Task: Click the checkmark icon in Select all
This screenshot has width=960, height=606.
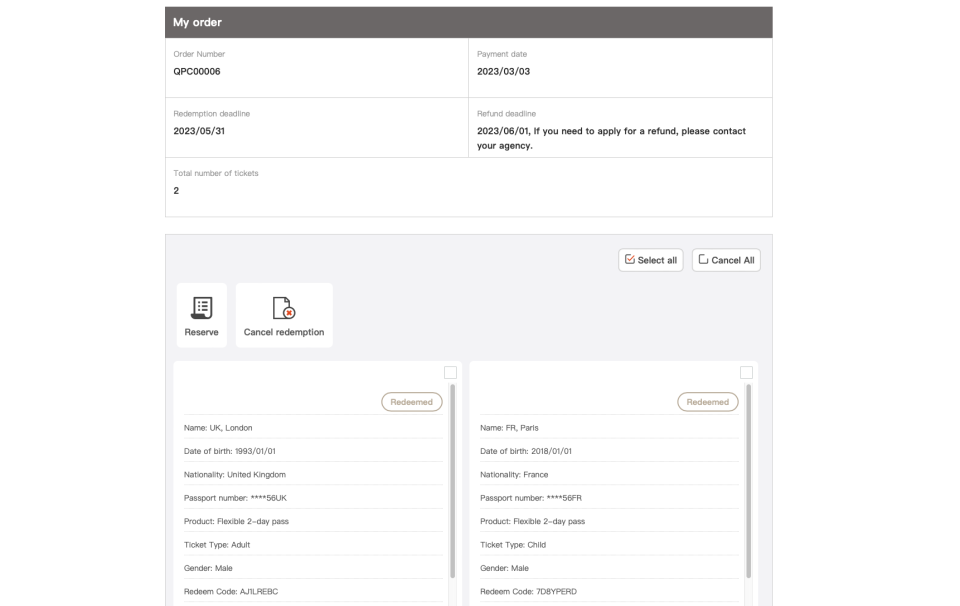Action: coord(629,260)
